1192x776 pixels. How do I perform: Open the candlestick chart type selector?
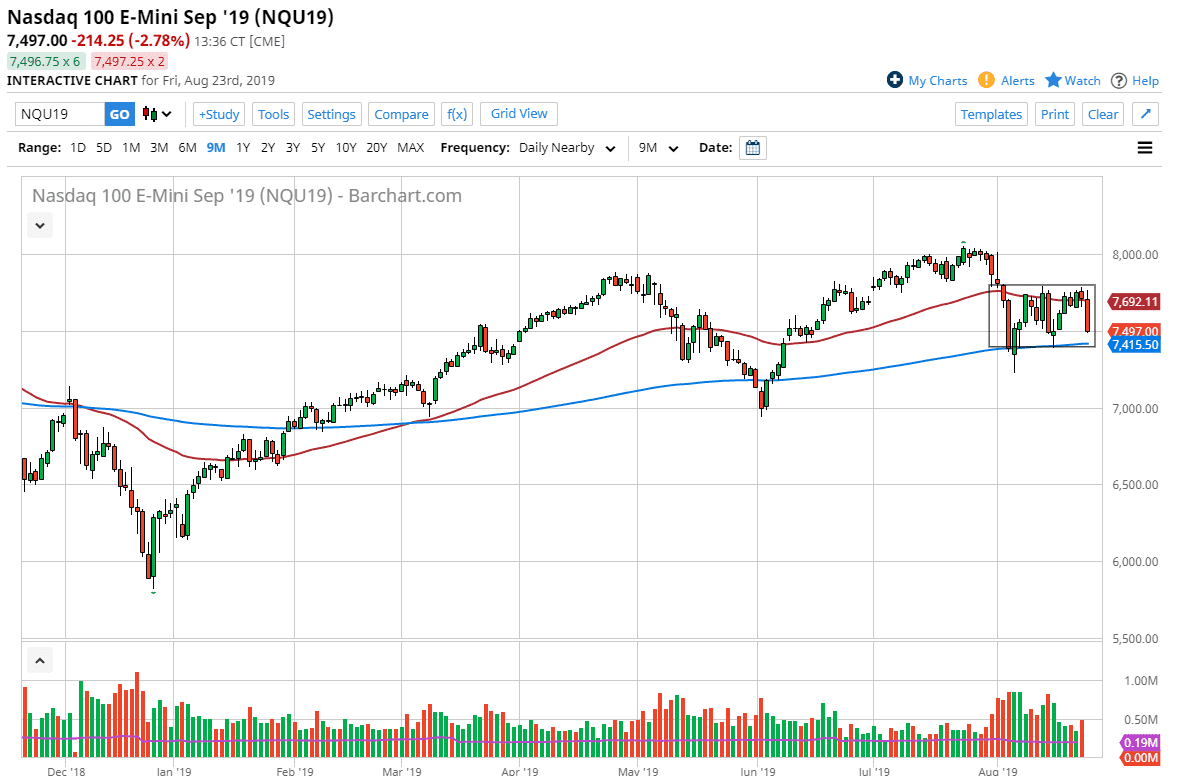[157, 113]
